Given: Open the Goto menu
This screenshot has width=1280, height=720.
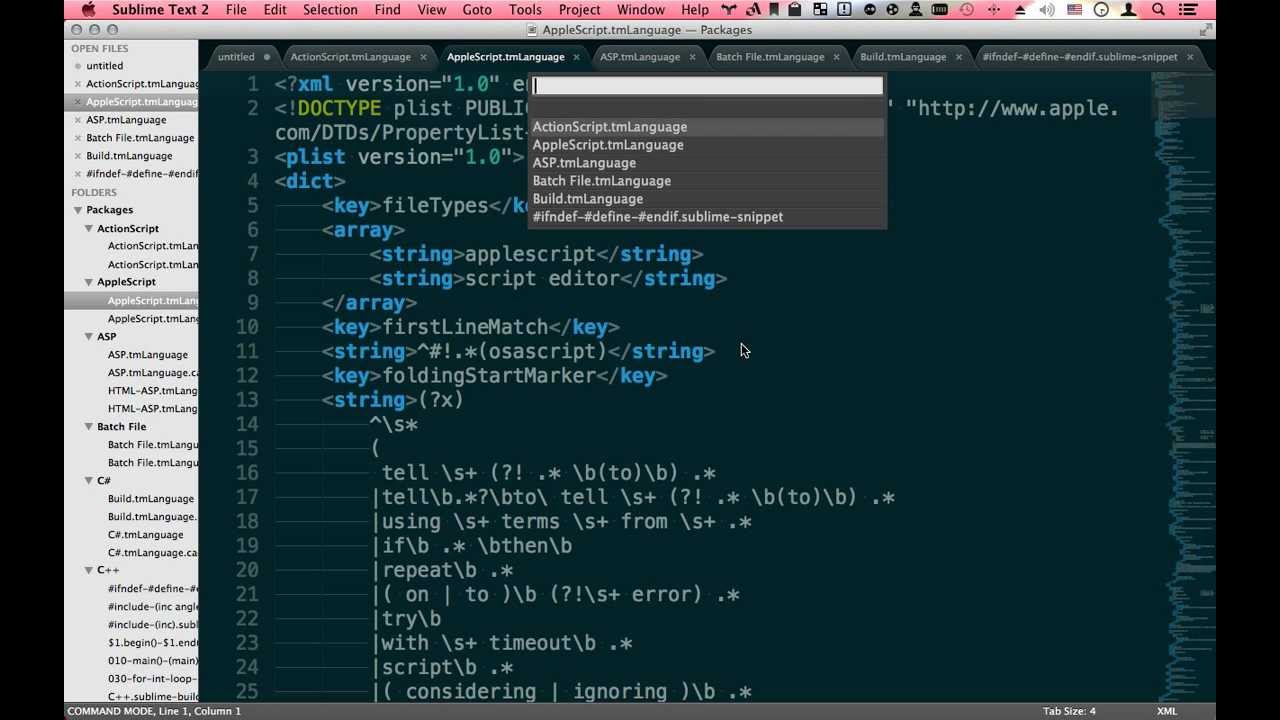Looking at the screenshot, I should coord(477,10).
